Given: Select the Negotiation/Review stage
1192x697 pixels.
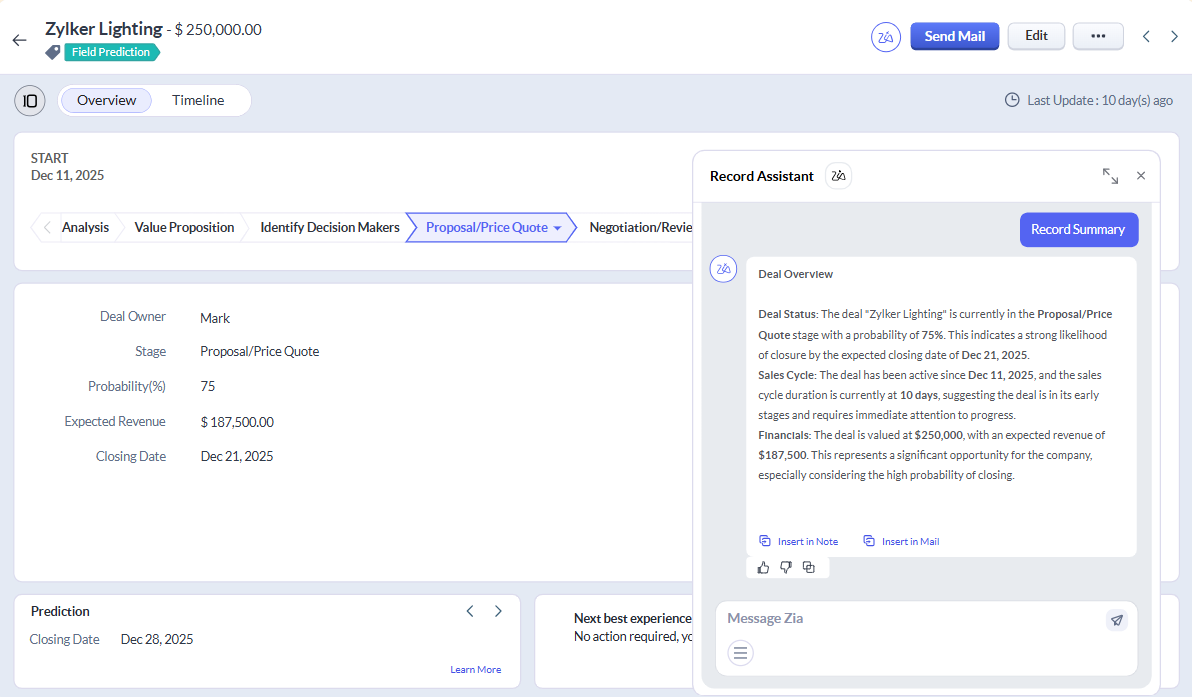Looking at the screenshot, I should [641, 227].
